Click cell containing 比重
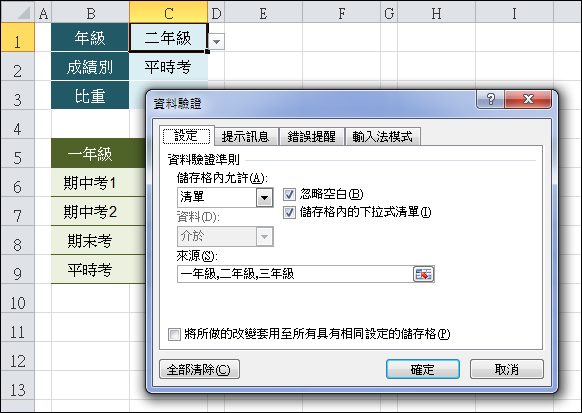 click(90, 95)
